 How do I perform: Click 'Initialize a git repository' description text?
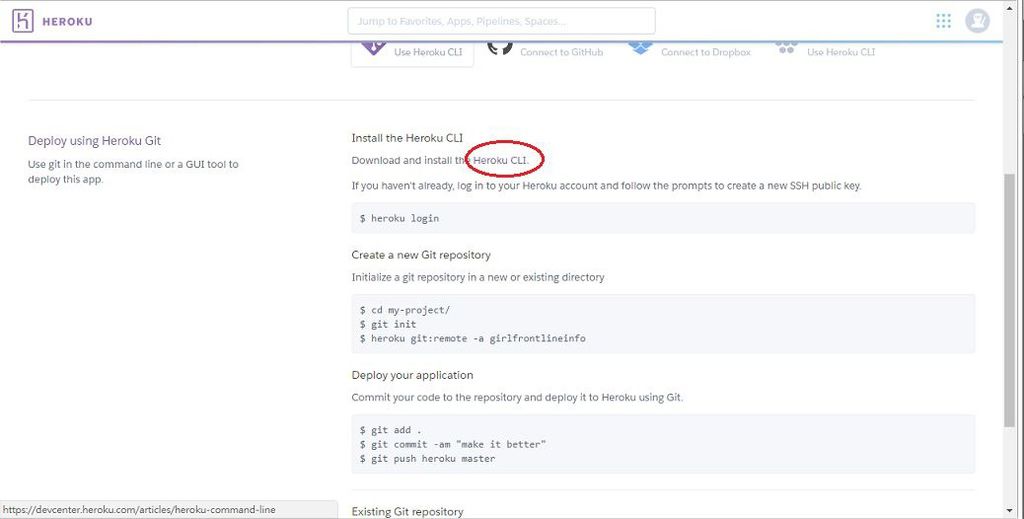click(x=478, y=277)
